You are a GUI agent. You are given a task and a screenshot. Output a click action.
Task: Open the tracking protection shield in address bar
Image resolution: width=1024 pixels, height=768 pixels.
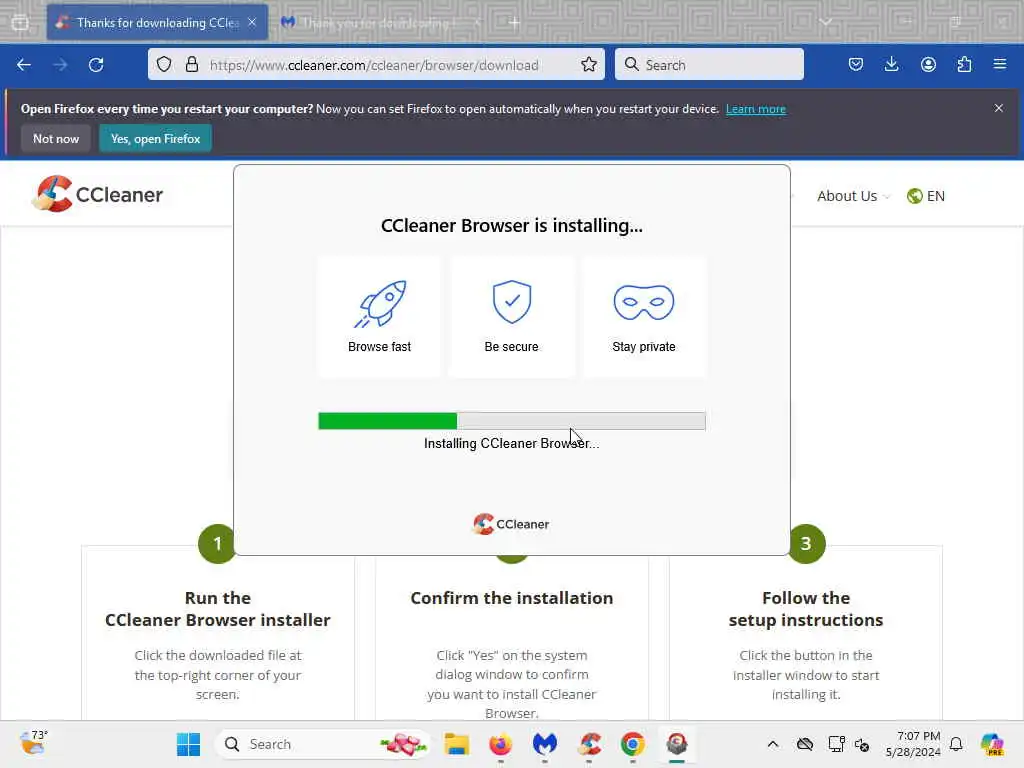click(164, 64)
